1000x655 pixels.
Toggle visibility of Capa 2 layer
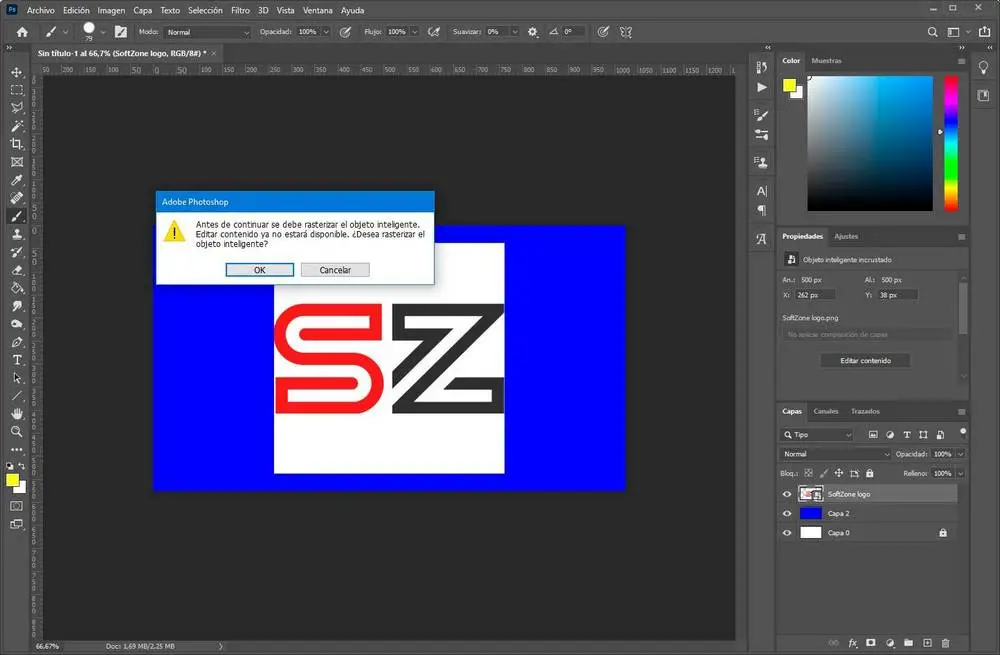point(787,513)
